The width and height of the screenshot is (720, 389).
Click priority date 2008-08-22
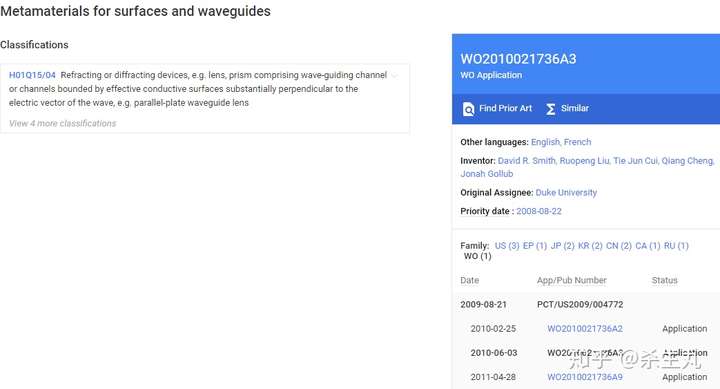tap(539, 211)
